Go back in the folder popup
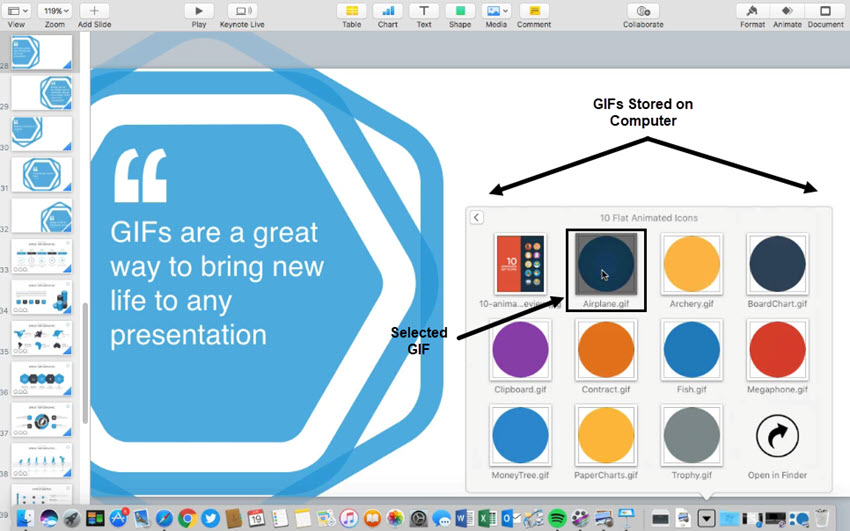 [477, 217]
